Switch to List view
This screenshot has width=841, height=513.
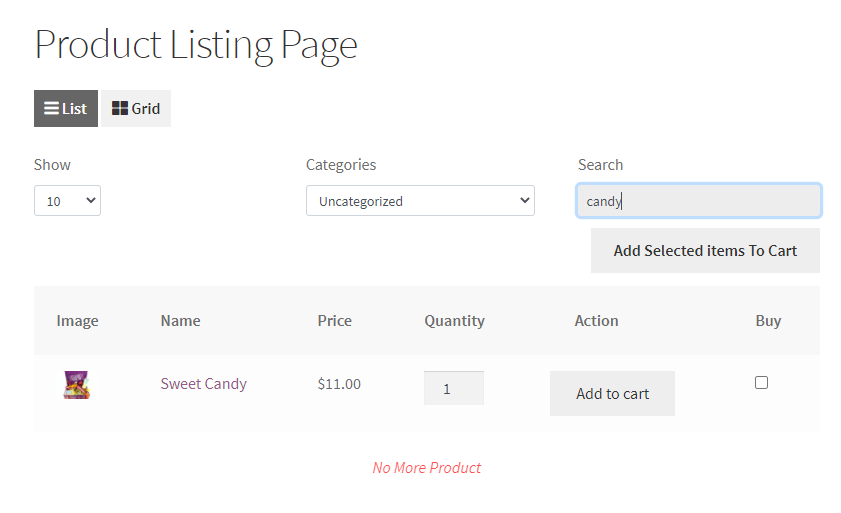(66, 109)
